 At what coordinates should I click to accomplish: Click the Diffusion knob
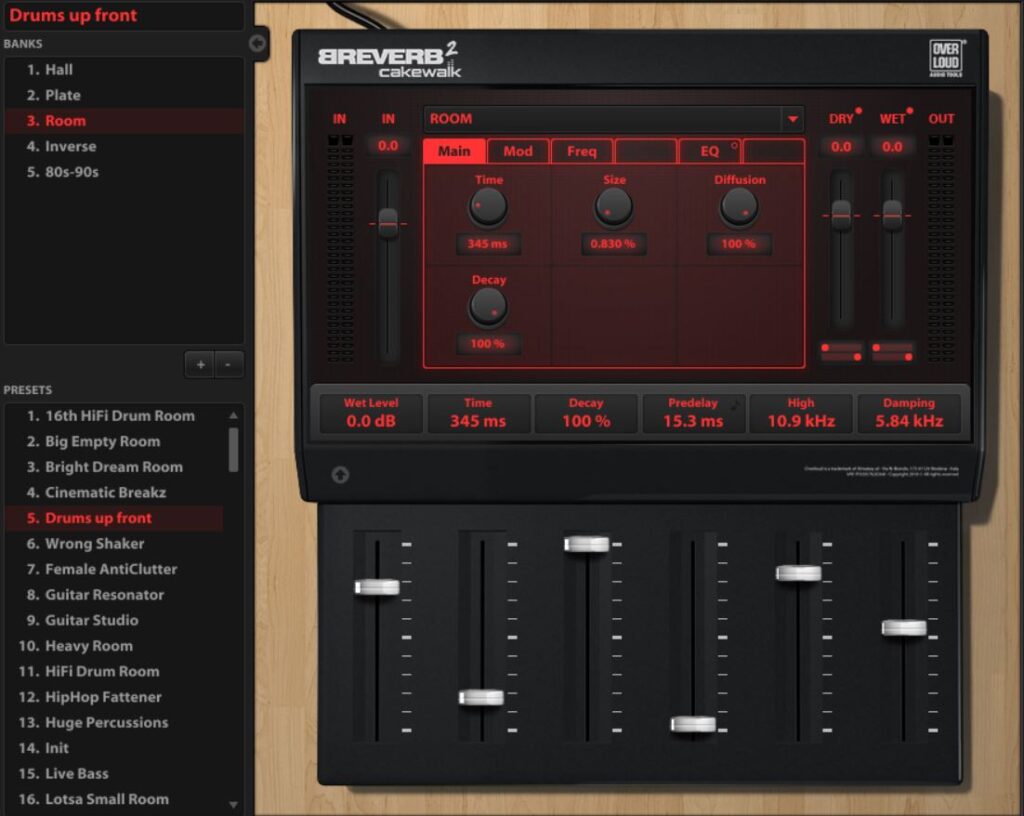739,206
